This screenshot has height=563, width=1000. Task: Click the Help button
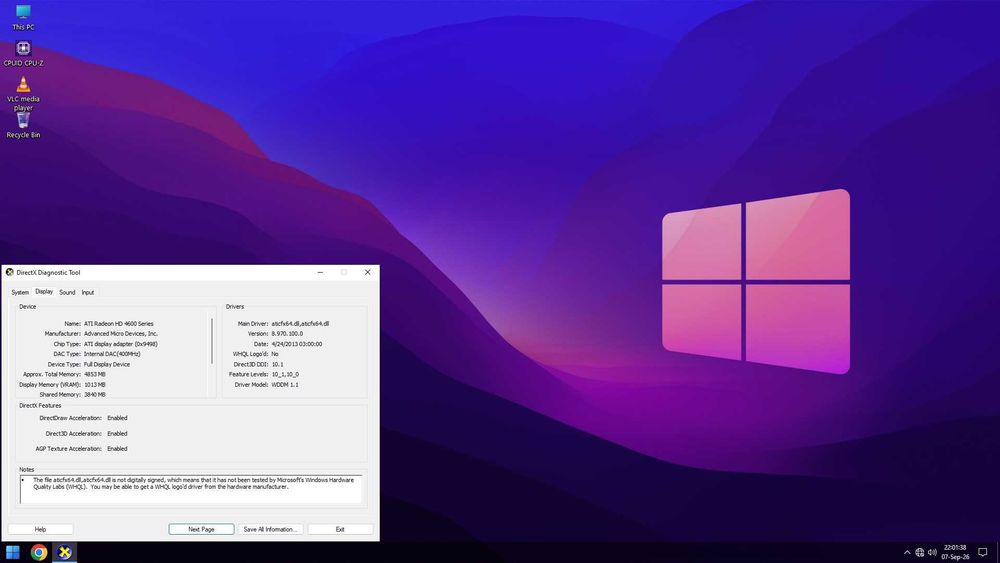(x=40, y=529)
